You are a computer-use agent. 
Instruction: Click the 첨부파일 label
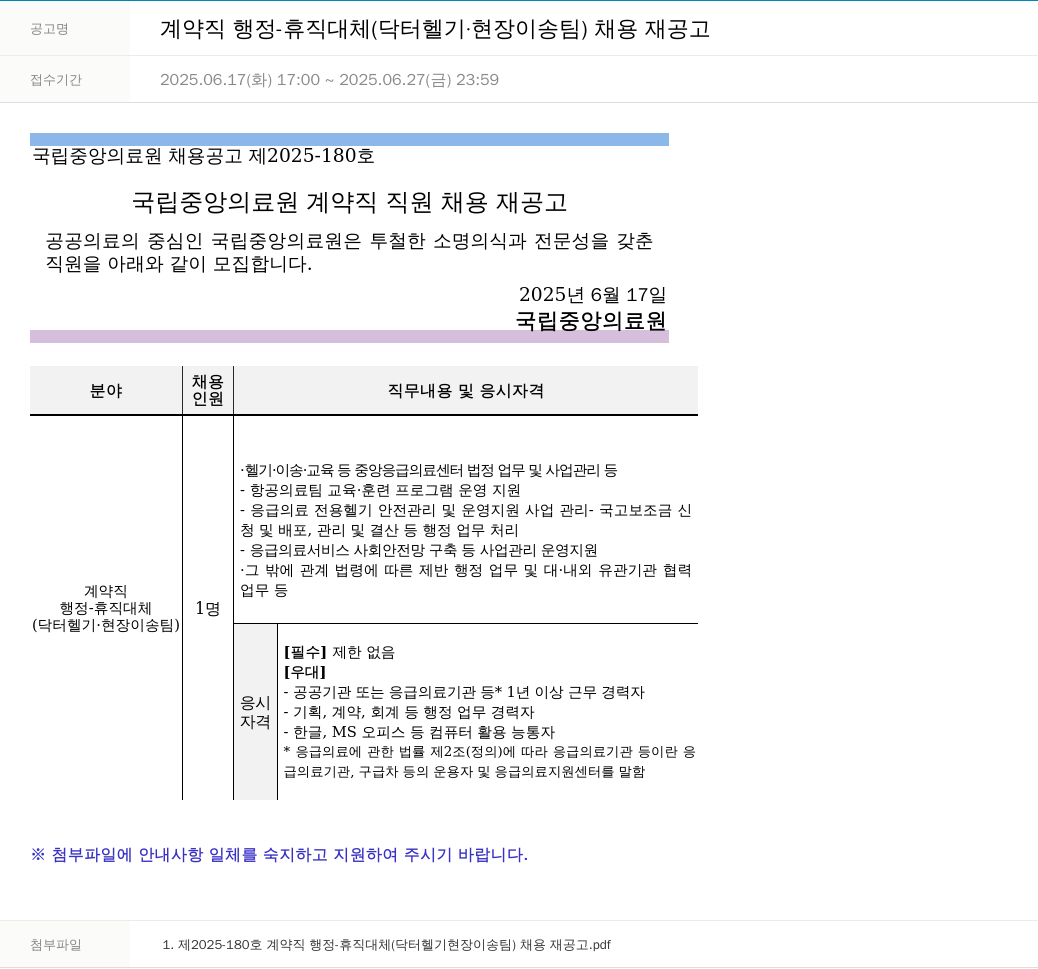[56, 945]
